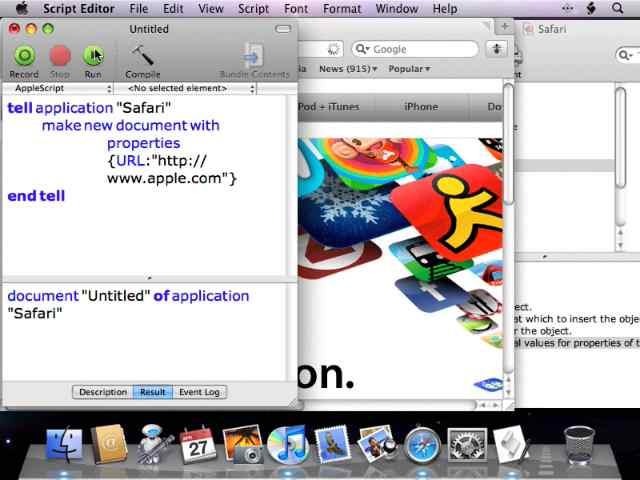Open the Font menu

(x=296, y=9)
